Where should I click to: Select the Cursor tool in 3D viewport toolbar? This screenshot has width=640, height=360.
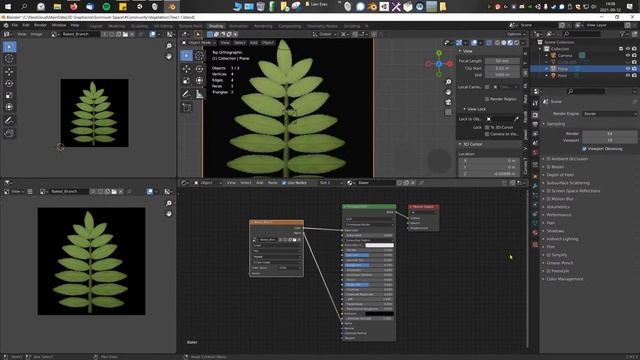coord(199,56)
